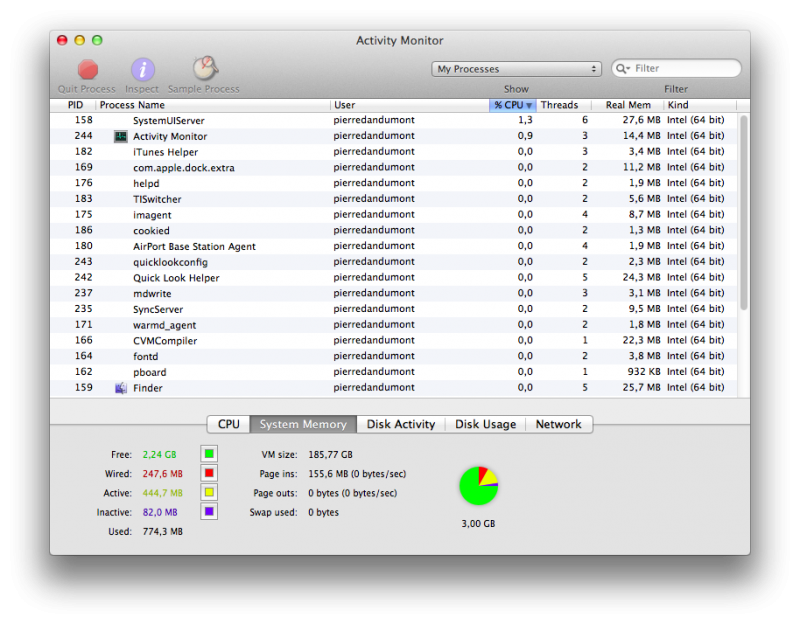Click the 932 KB memory cell for pboard

tap(644, 372)
